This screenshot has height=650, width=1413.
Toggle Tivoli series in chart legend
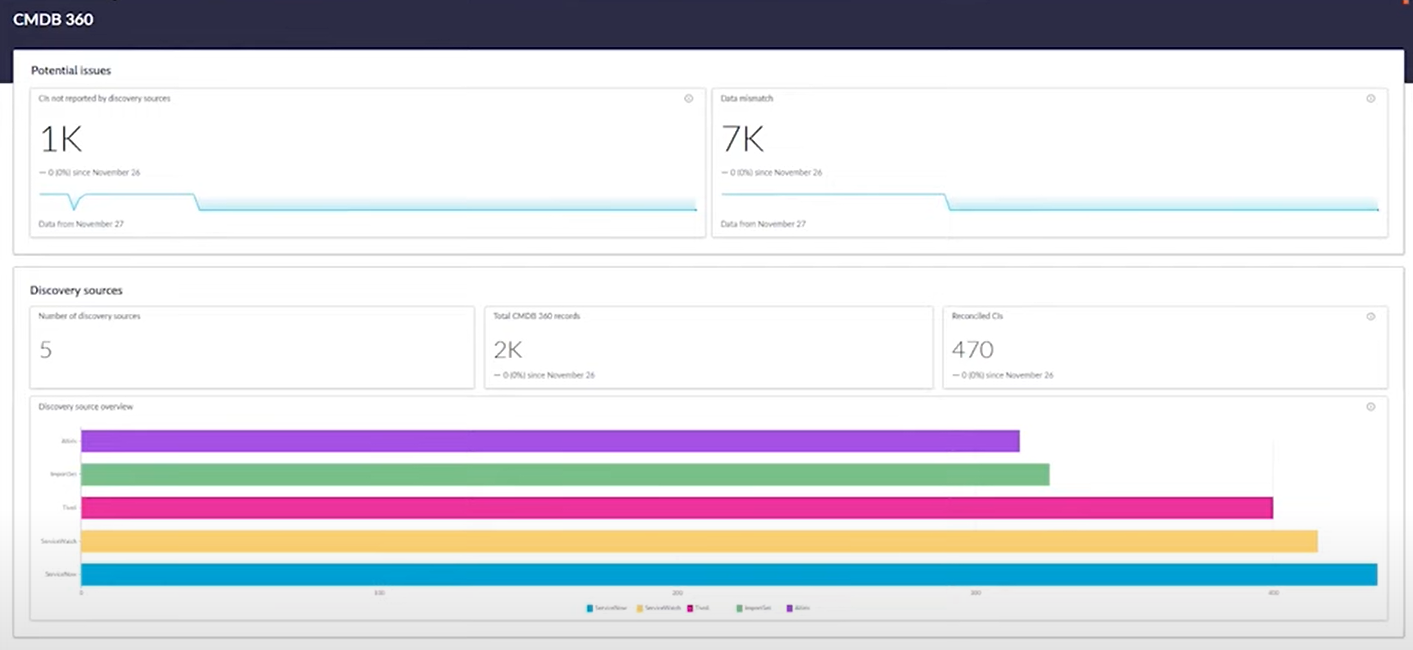point(698,608)
